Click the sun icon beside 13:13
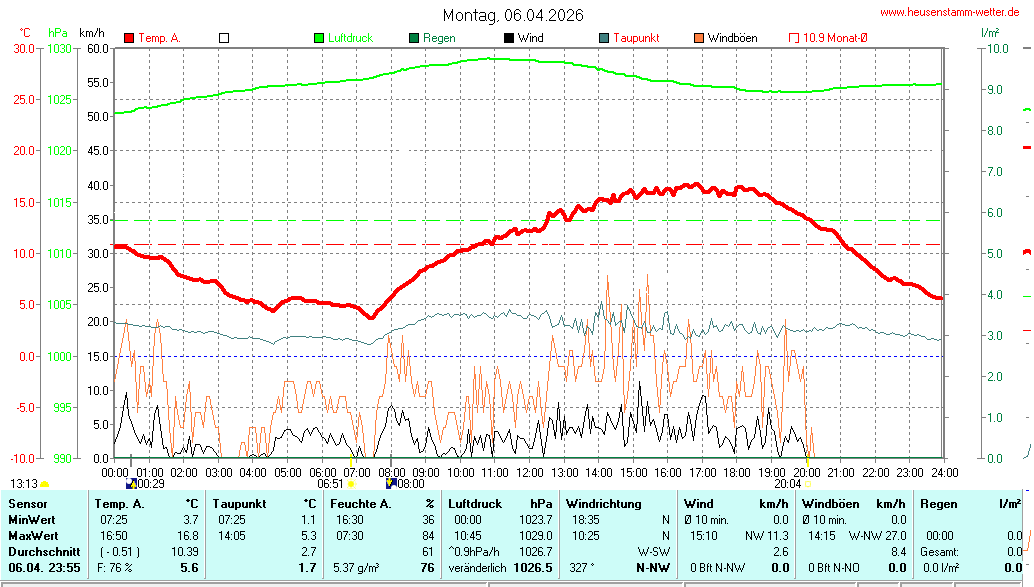This screenshot has height=587, width=1034. pos(44,484)
